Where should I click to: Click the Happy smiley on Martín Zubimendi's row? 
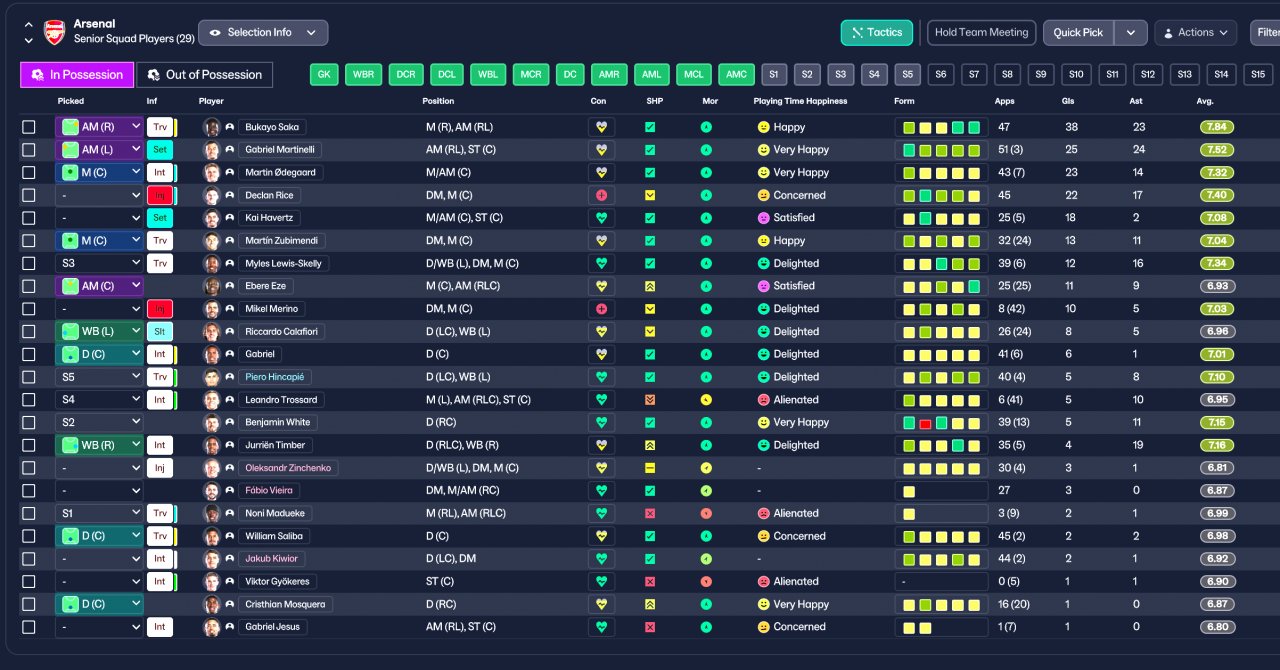pyautogui.click(x=764, y=241)
